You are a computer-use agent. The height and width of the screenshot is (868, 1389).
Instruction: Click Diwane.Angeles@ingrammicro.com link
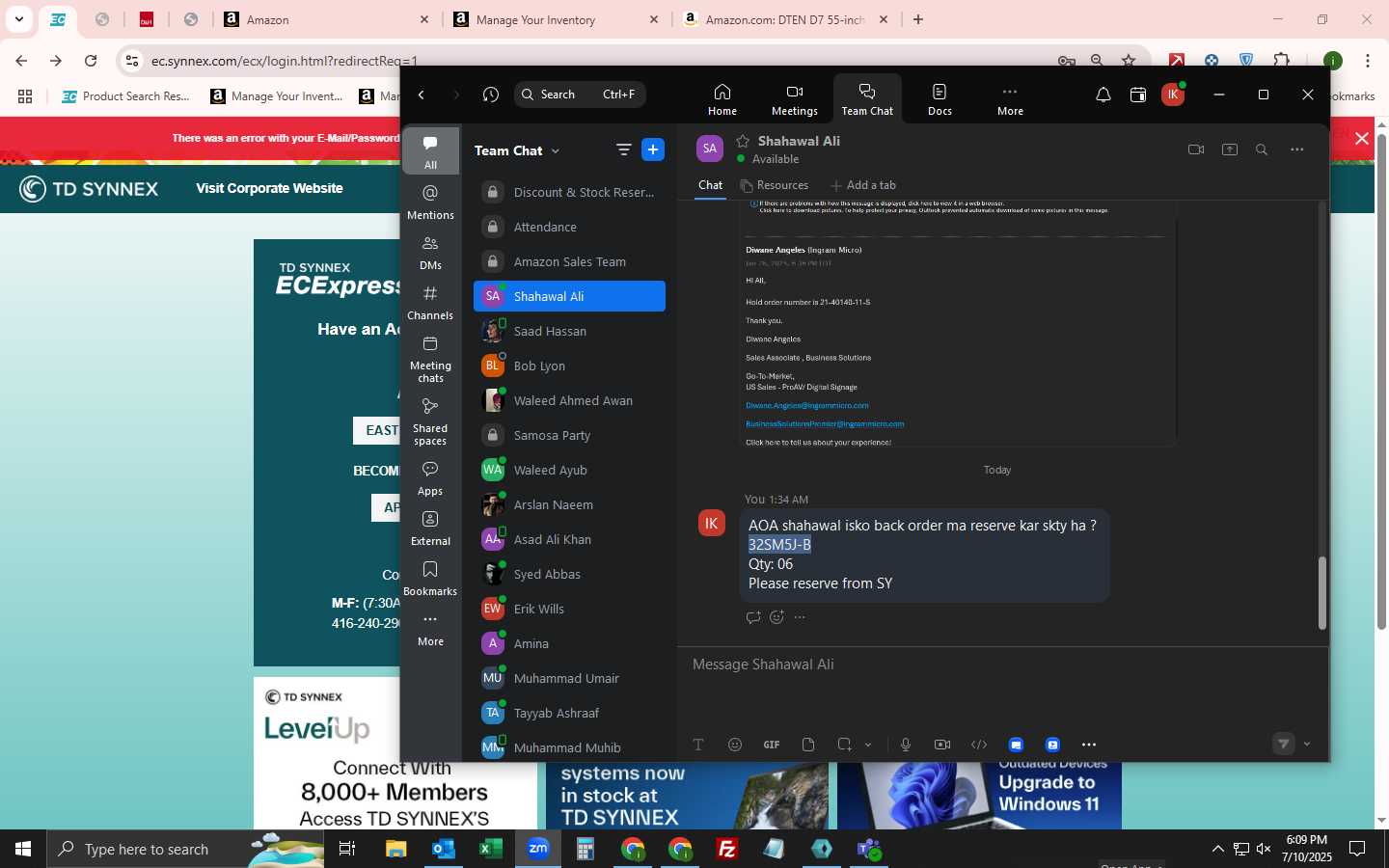pos(806,405)
